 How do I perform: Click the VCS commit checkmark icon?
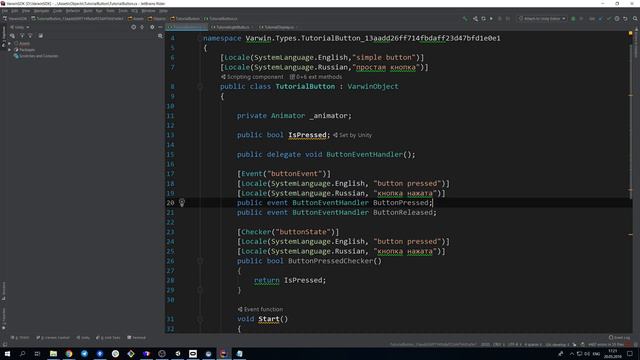point(609,19)
